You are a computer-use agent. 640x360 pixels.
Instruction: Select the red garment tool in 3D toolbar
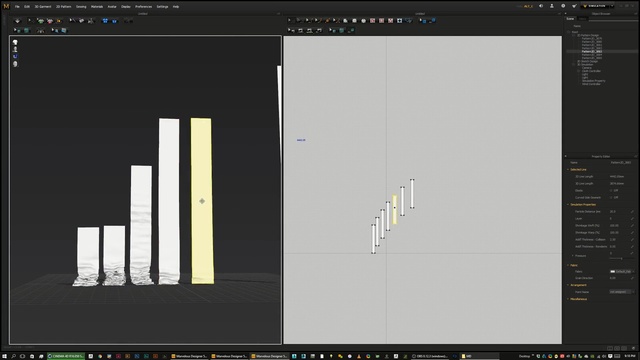[x=50, y=21]
